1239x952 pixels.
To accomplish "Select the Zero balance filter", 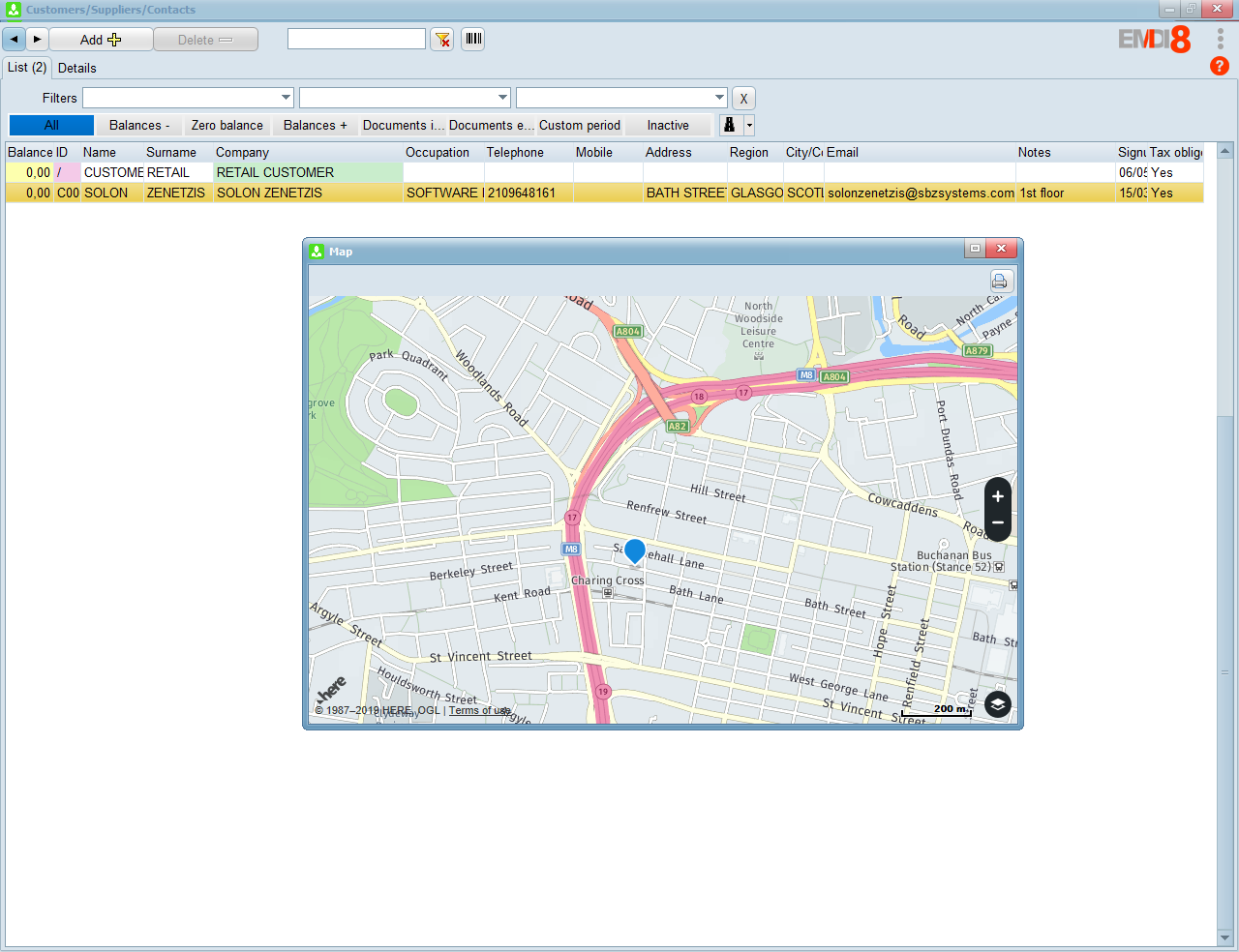I will tap(227, 126).
